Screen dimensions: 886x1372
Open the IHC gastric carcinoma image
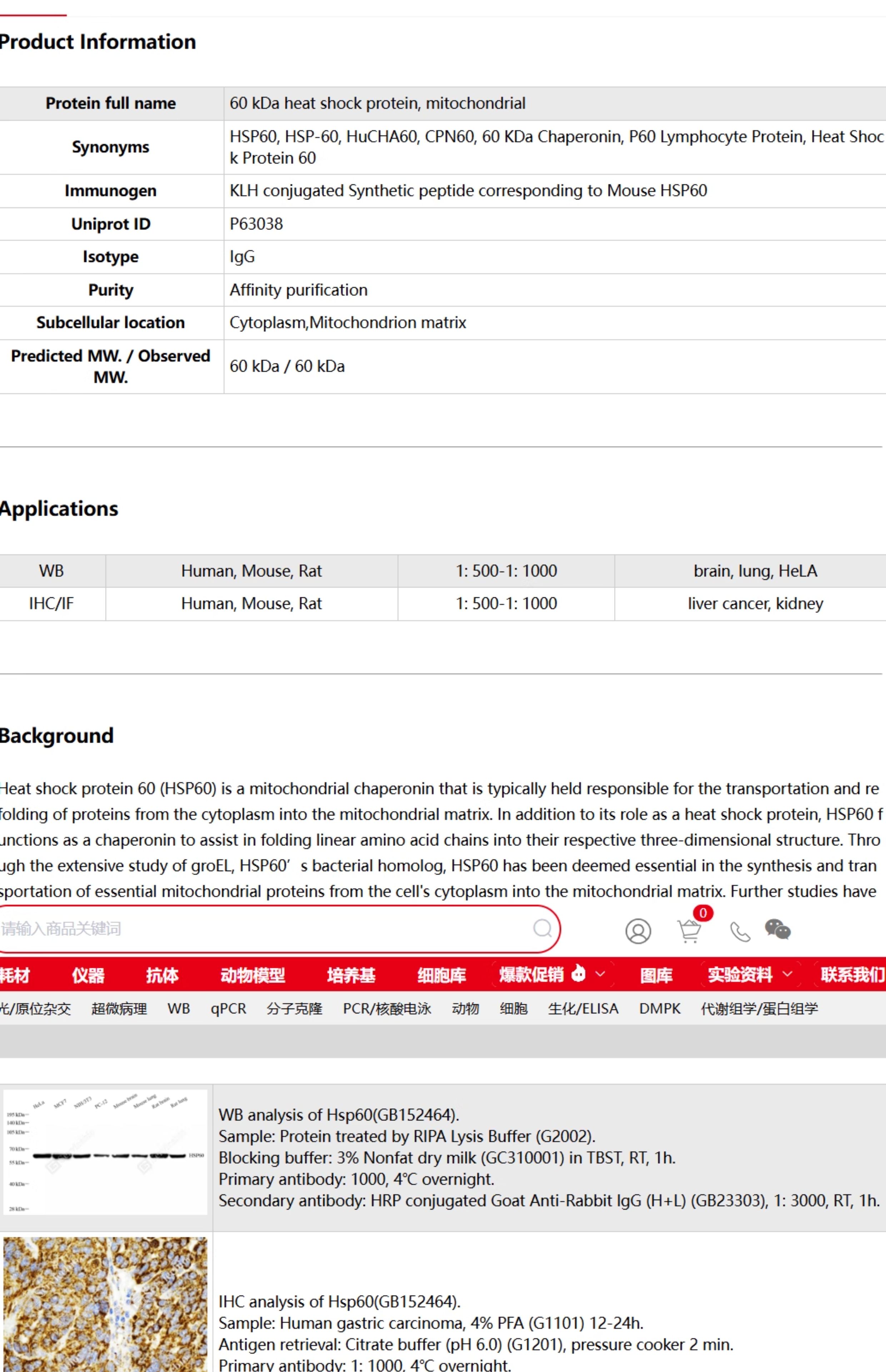[x=105, y=1304]
